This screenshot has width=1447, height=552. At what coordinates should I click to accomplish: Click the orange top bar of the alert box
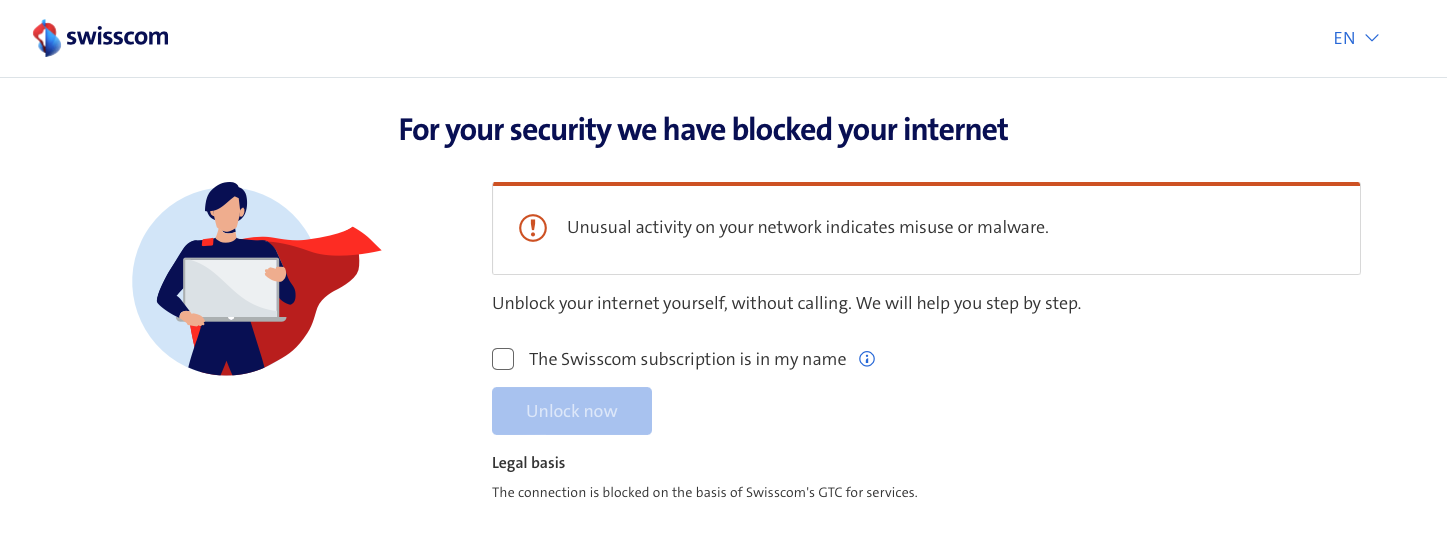point(926,184)
